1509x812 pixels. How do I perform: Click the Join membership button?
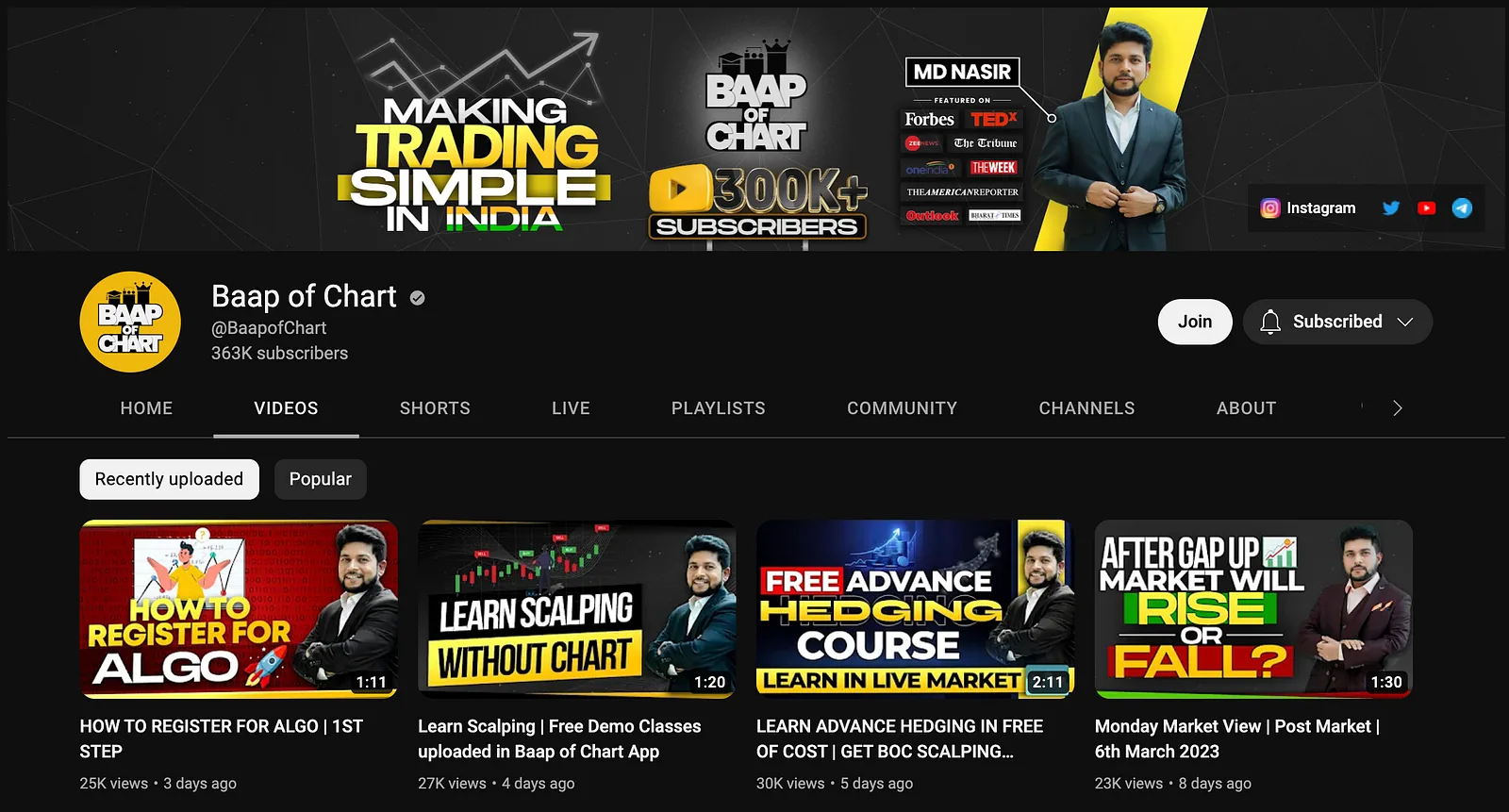coord(1195,322)
